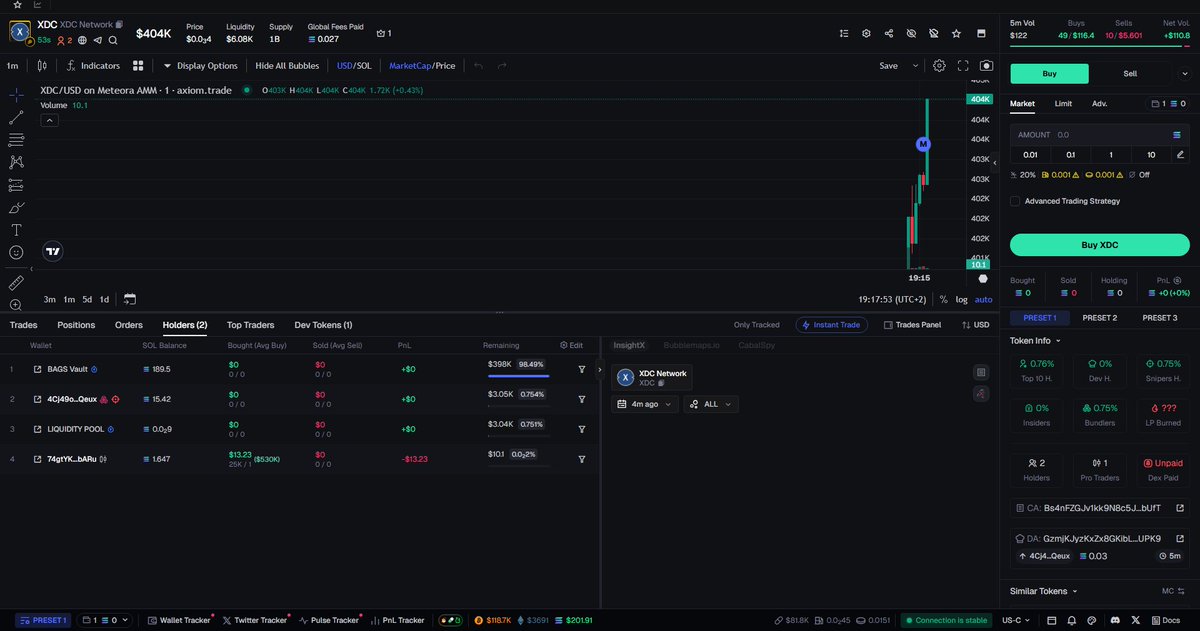This screenshot has height=631, width=1200.
Task: Open Indicators menu
Action: (93, 66)
